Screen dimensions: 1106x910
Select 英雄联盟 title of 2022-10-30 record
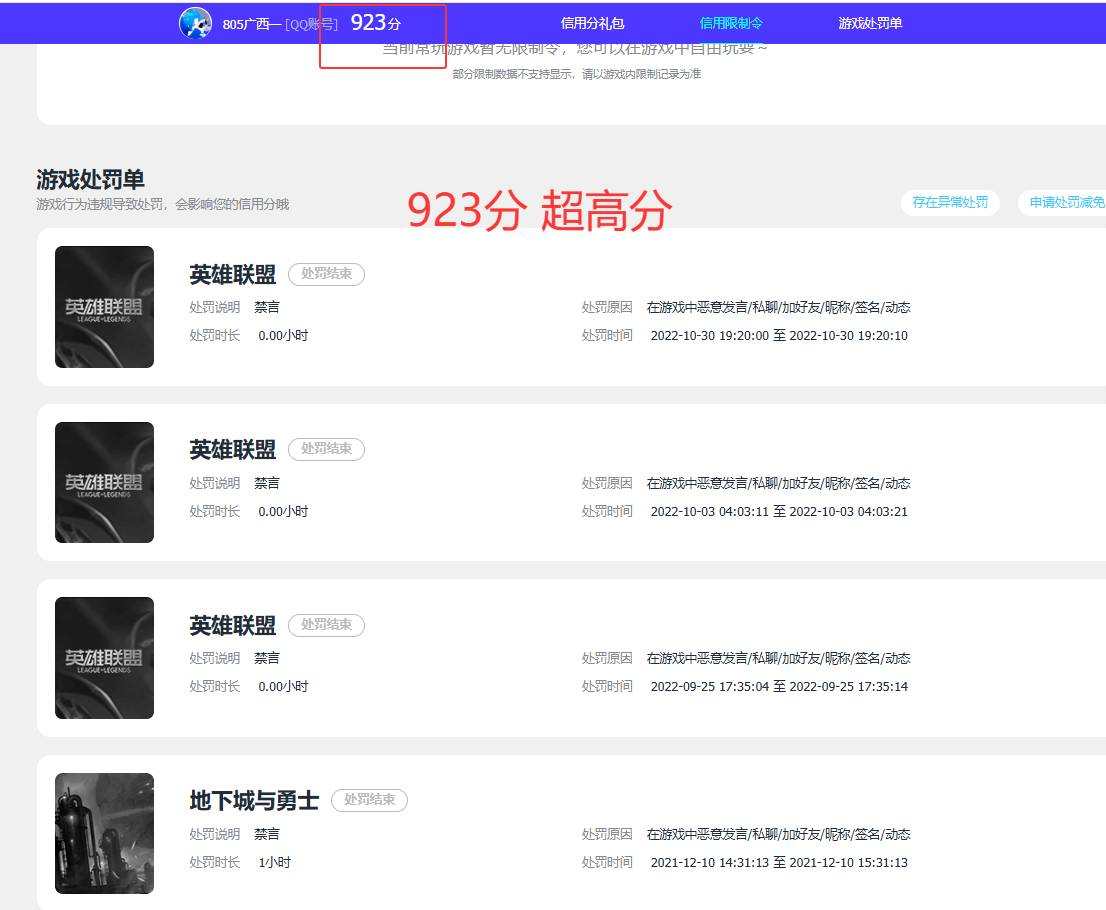click(x=233, y=274)
